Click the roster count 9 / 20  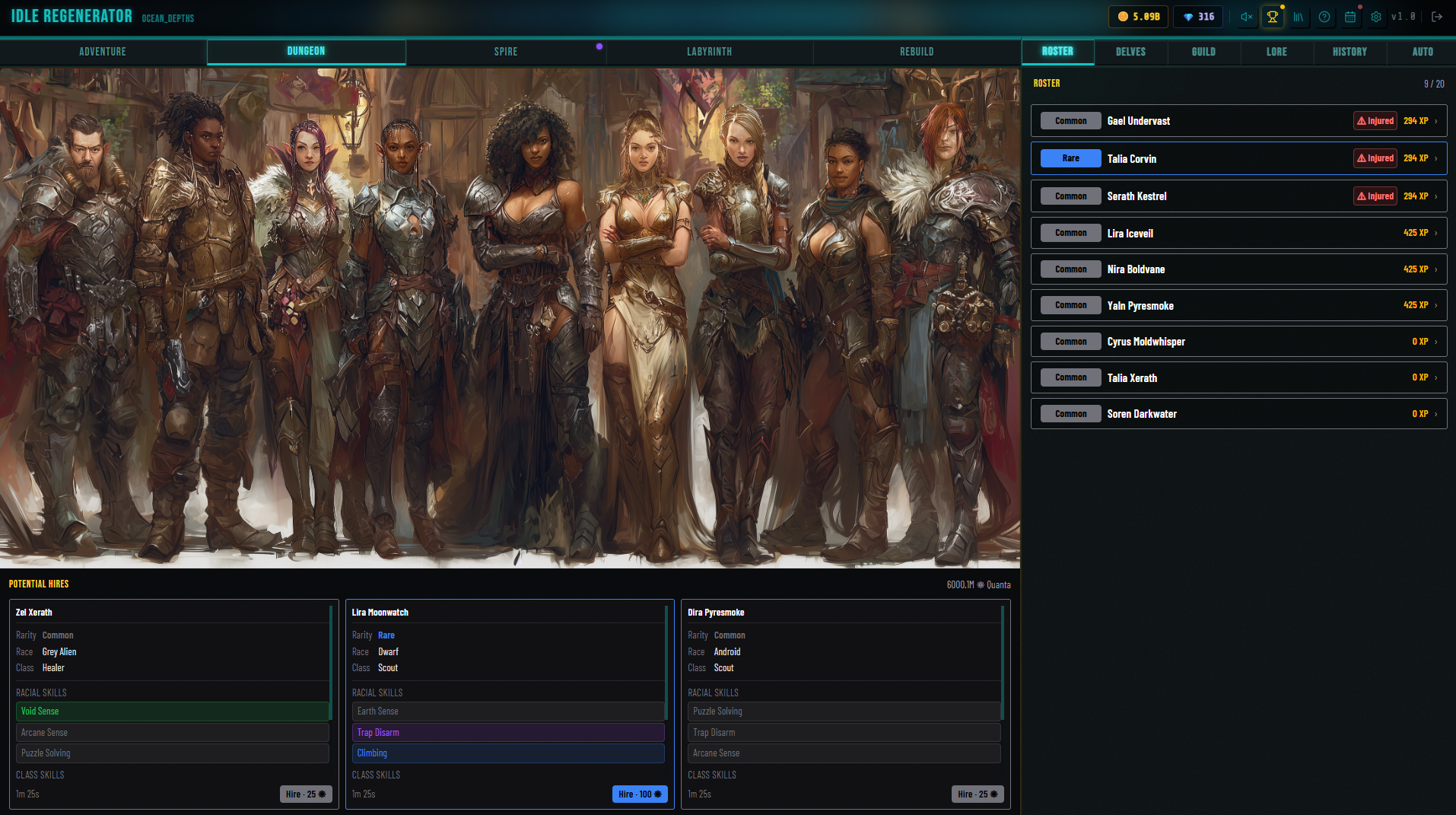pyautogui.click(x=1434, y=84)
